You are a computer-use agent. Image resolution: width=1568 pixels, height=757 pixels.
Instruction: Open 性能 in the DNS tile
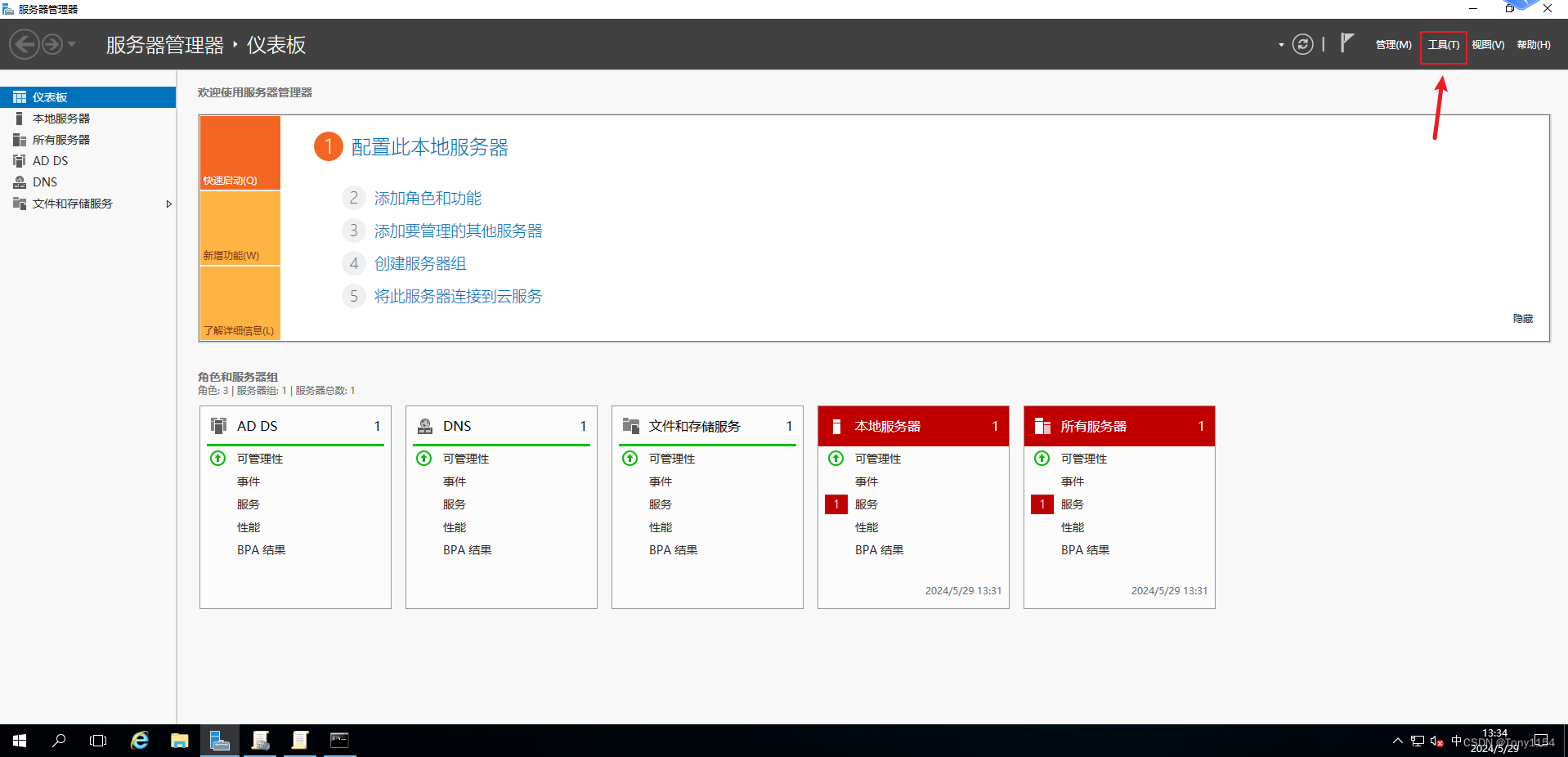coord(455,527)
